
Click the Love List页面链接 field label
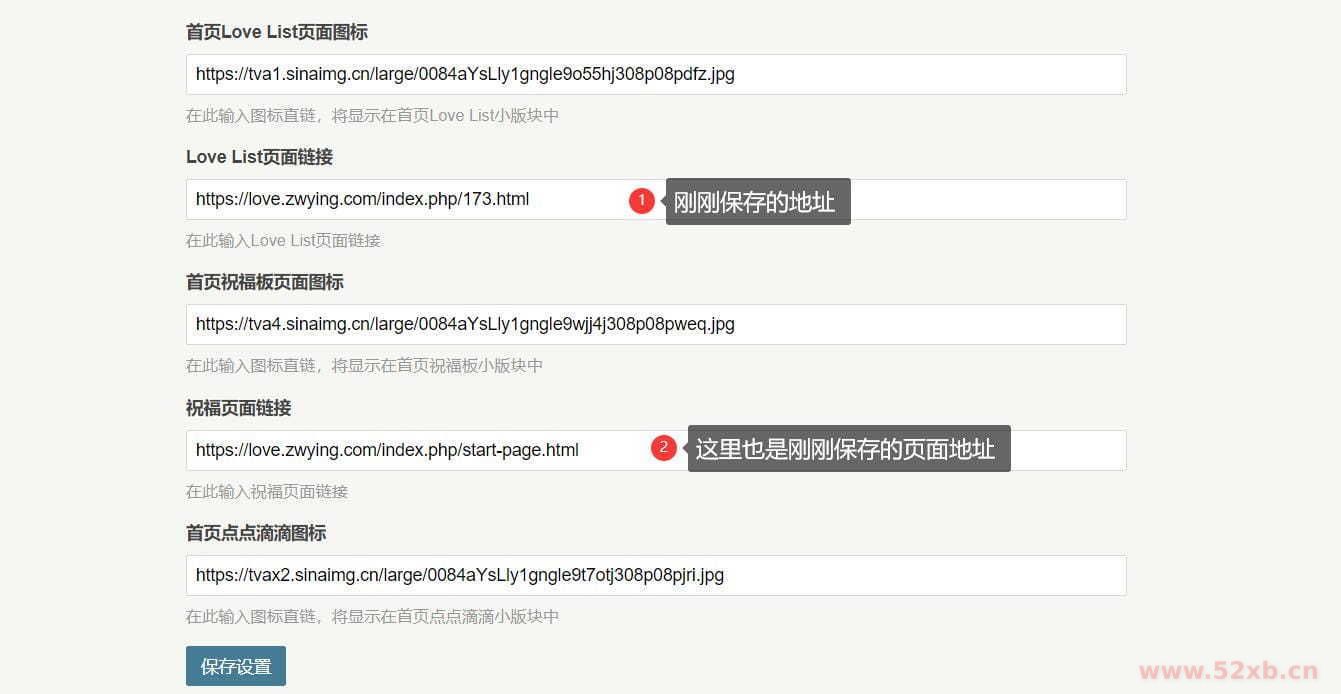[259, 157]
